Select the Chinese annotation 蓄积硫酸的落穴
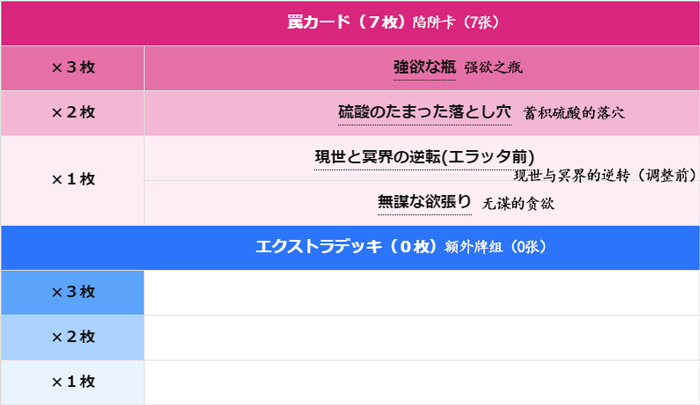Screen dimensions: 700x405 coord(574,114)
